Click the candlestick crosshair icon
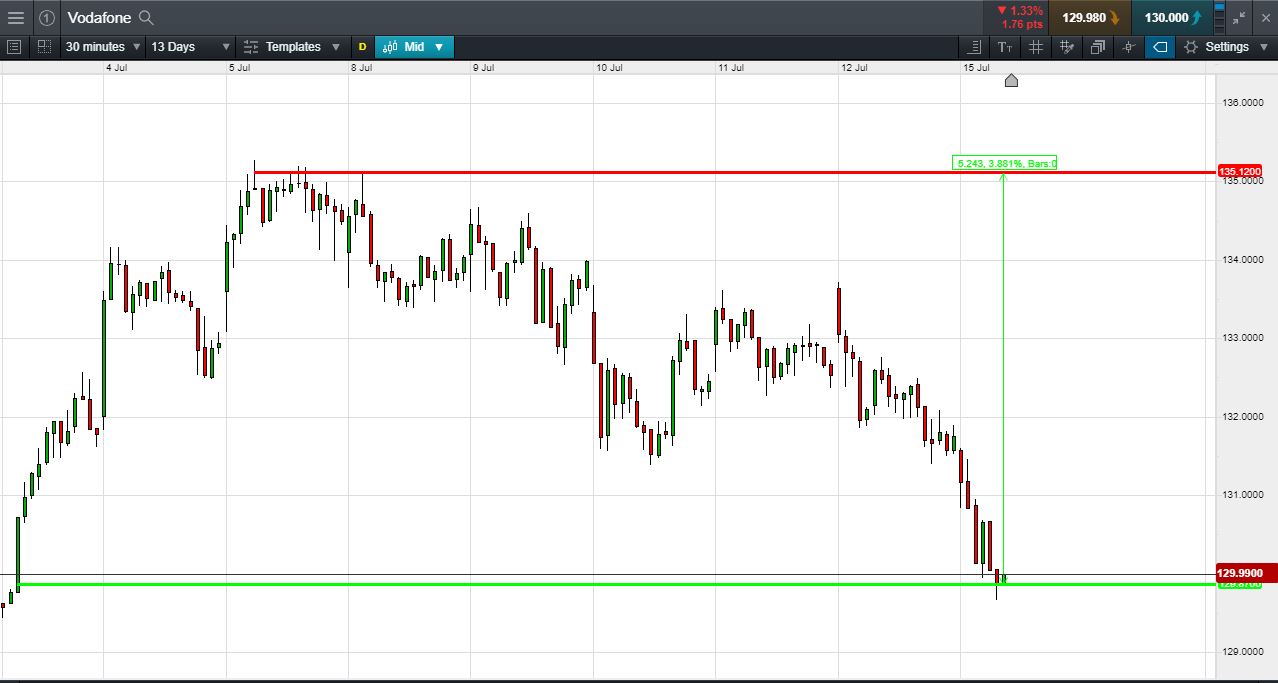This screenshot has width=1278, height=683. pyautogui.click(x=1129, y=47)
